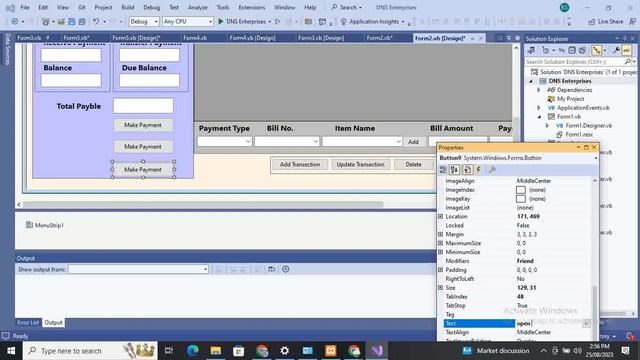The image size is (640, 360).
Task: Switch Properties panel to Alphabetical sort
Action: tap(455, 170)
